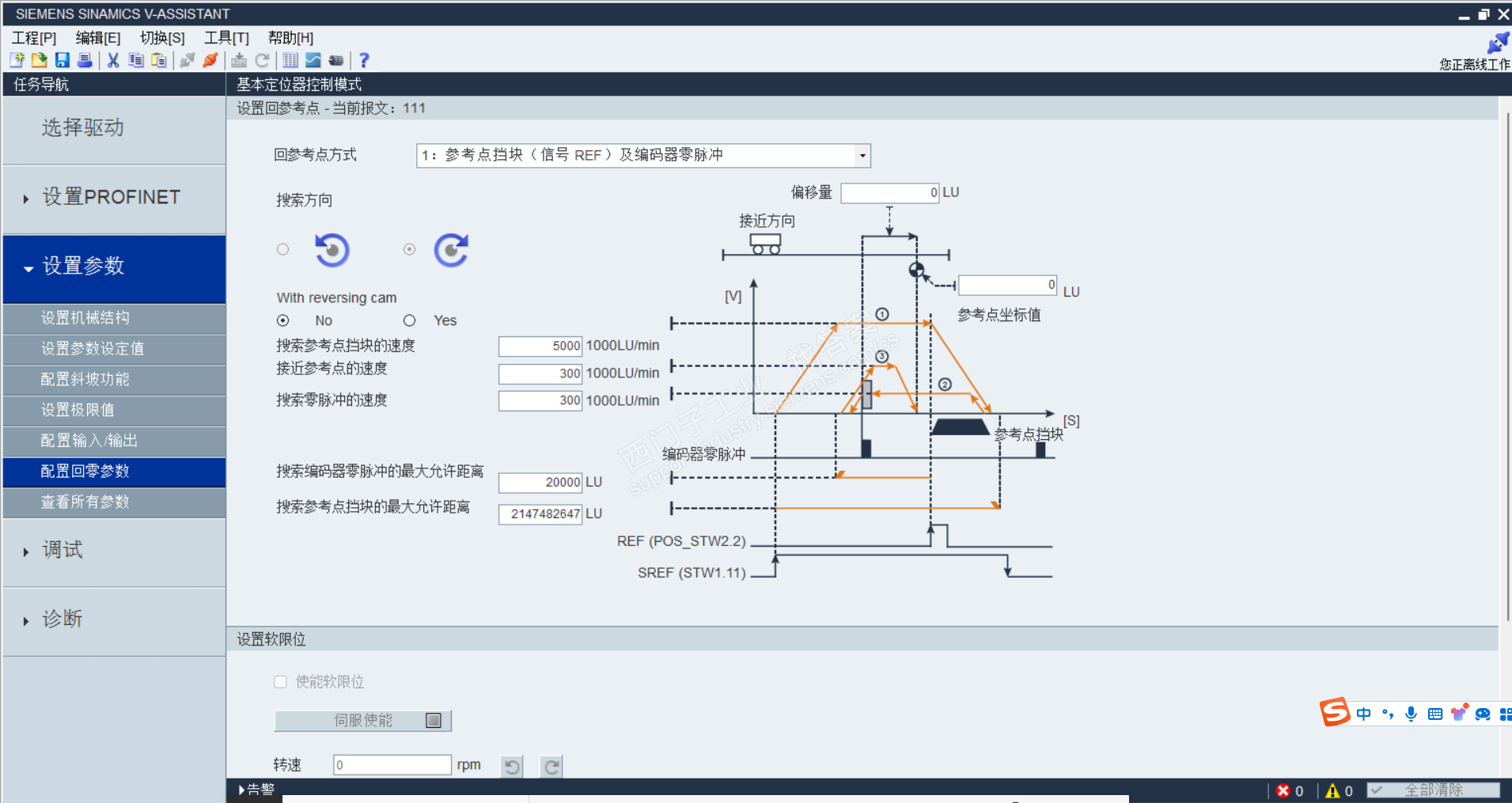This screenshot has height=803, width=1512.
Task: Click the grey go-offline plug icon
Action: (x=188, y=60)
